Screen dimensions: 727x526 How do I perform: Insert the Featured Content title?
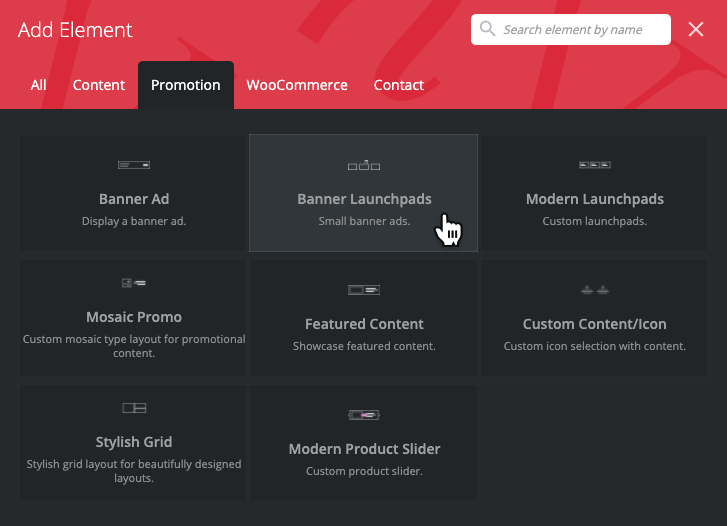(x=364, y=324)
